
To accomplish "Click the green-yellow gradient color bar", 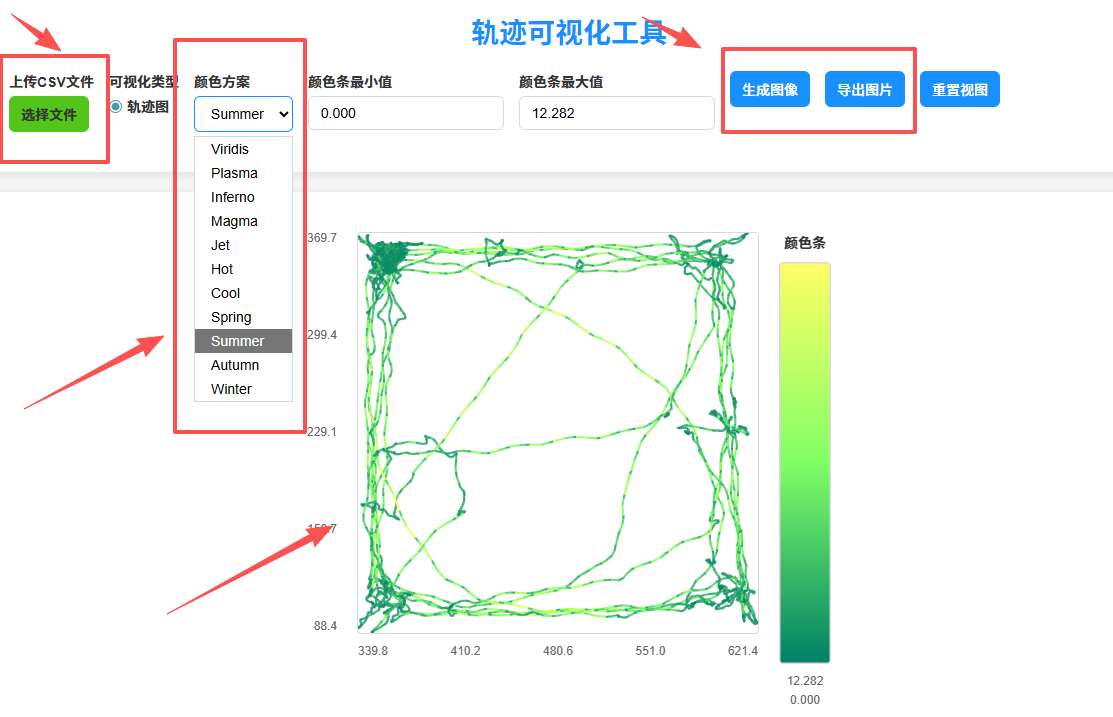I will pos(804,462).
